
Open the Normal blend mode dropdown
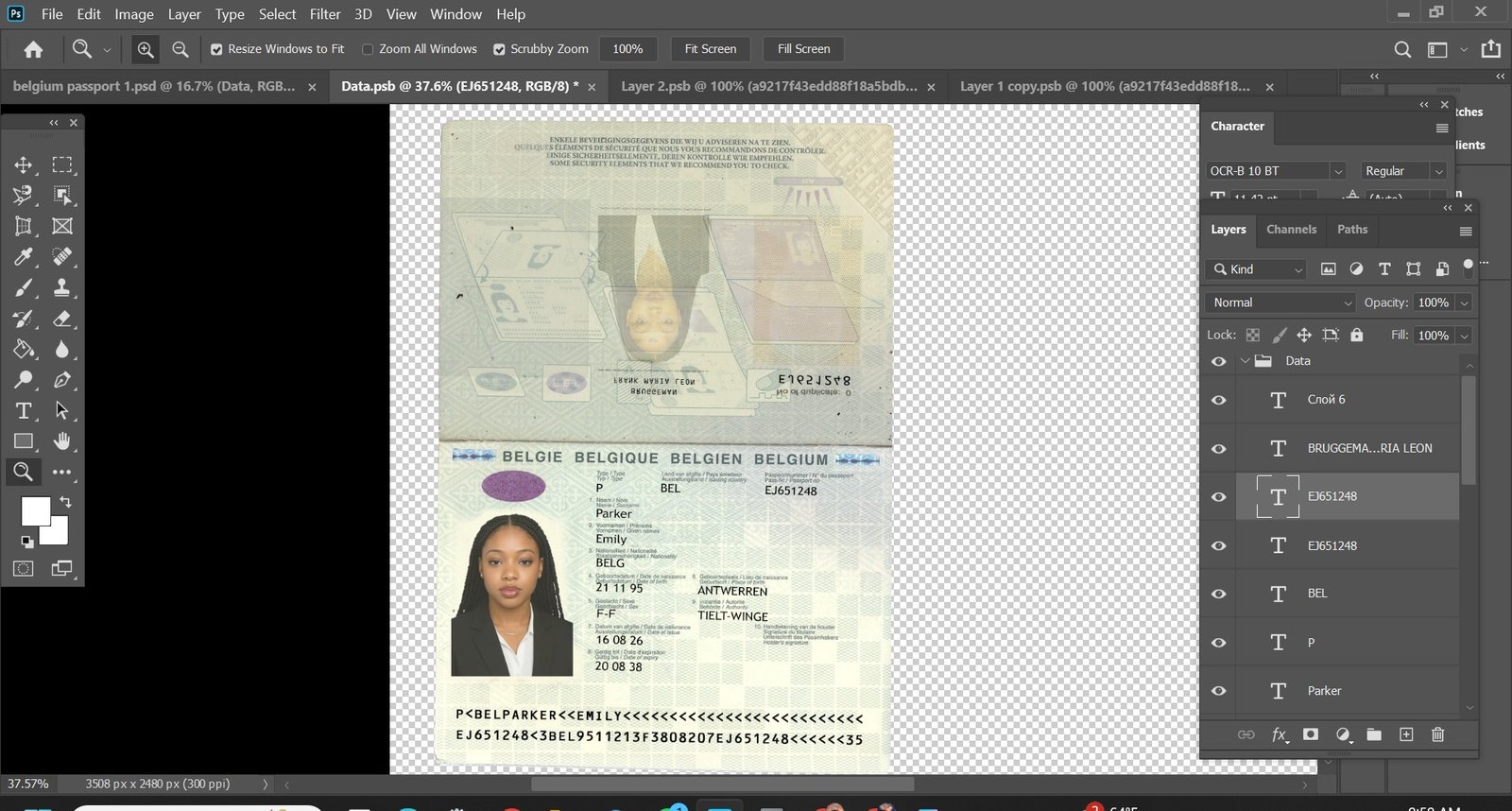[1280, 302]
